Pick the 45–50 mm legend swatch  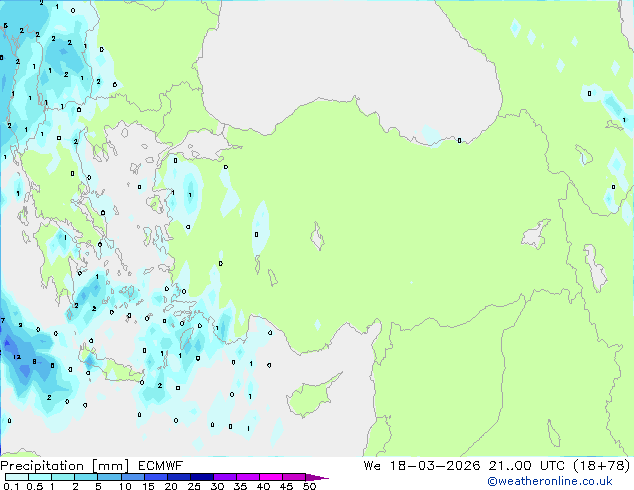294,477
